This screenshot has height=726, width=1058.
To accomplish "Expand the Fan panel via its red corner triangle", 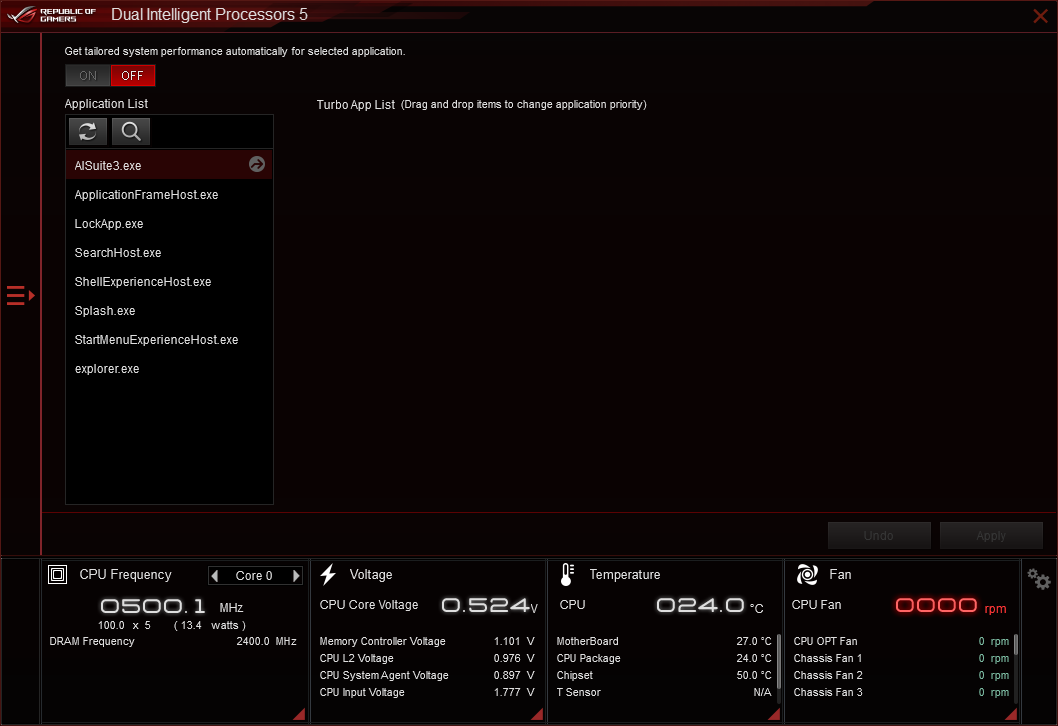I will 1010,713.
